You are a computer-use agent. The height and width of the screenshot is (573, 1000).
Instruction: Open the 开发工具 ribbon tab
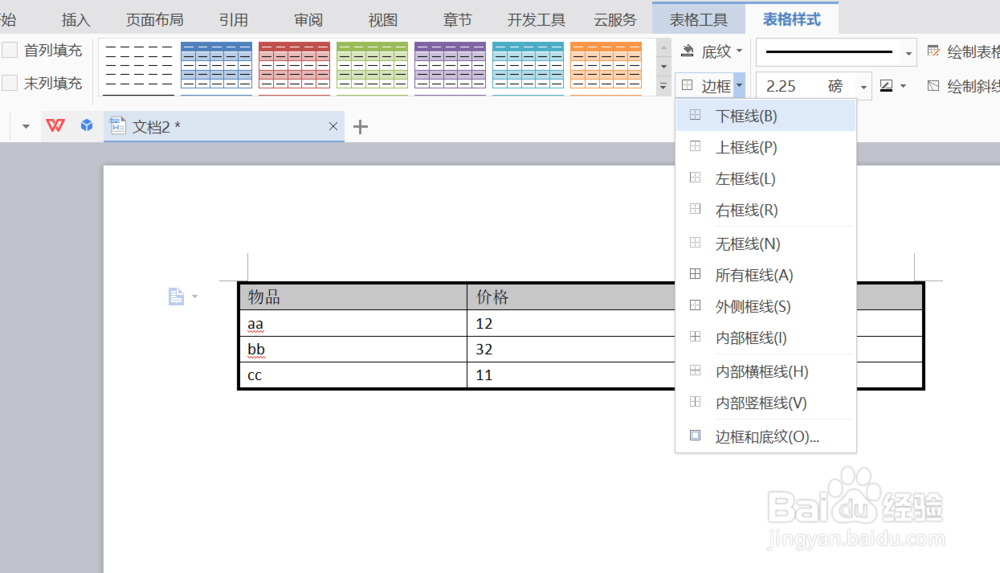(536, 20)
